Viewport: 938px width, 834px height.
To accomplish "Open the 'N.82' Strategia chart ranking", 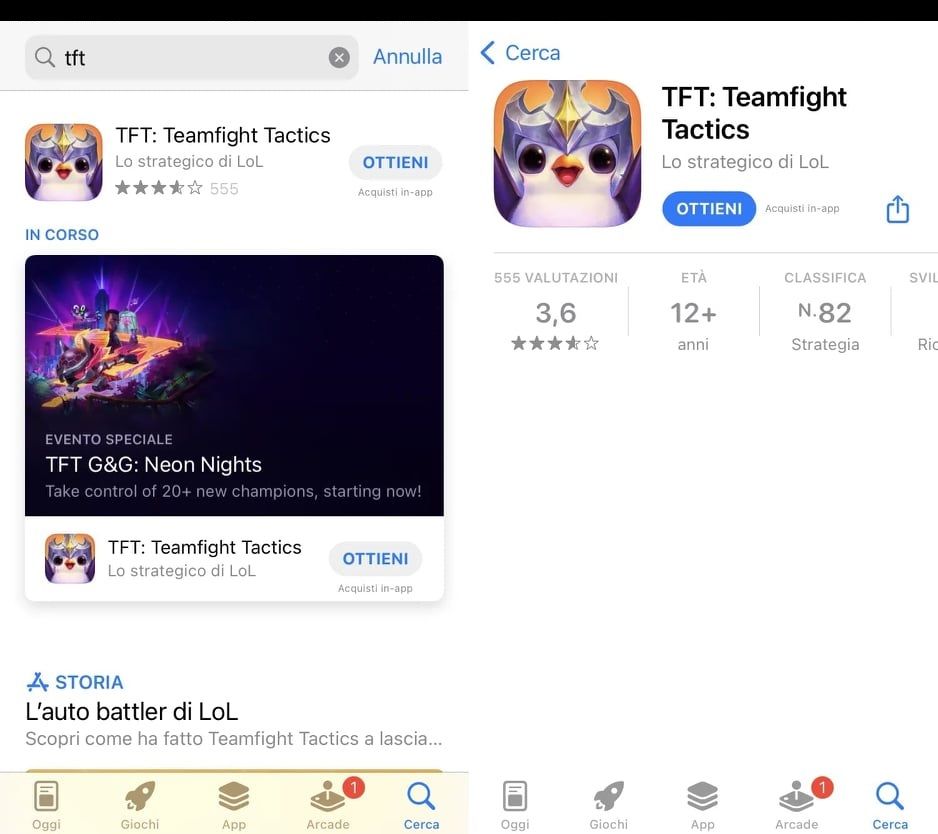I will click(x=825, y=313).
